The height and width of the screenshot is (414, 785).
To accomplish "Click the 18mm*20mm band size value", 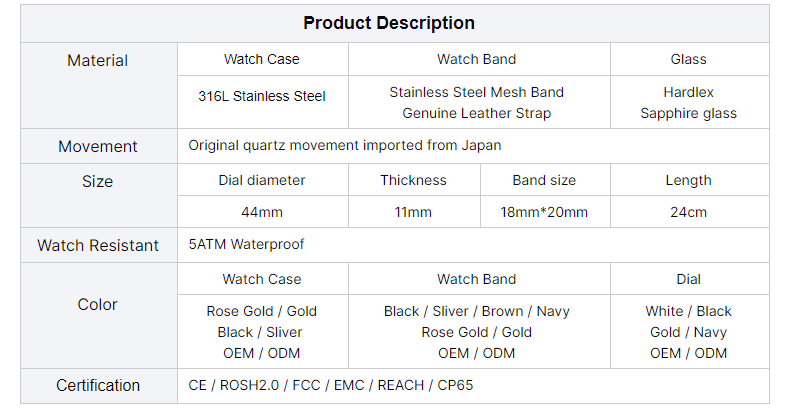I will [x=544, y=212].
